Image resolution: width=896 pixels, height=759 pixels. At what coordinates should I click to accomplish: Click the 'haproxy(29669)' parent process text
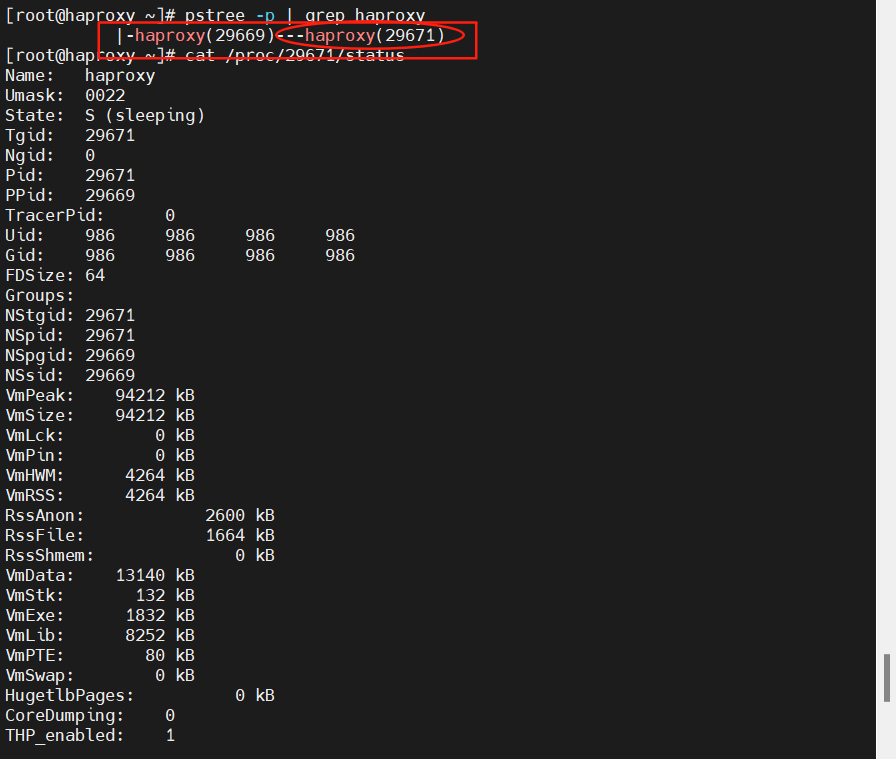205,35
